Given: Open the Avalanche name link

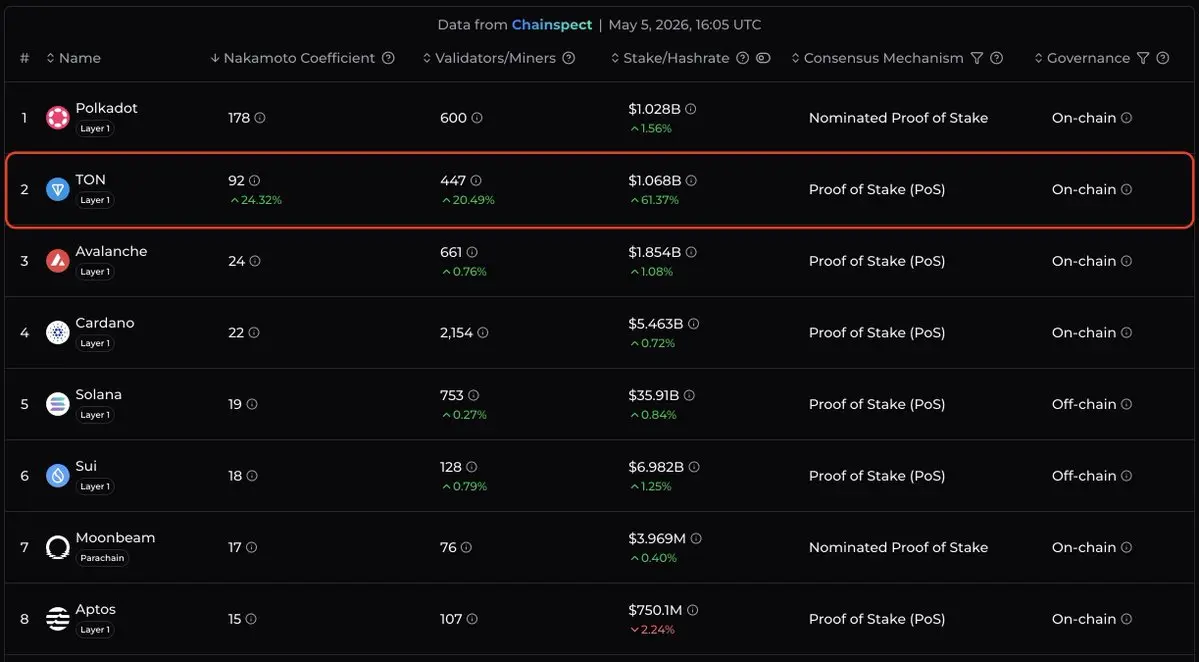Looking at the screenshot, I should coord(111,251).
